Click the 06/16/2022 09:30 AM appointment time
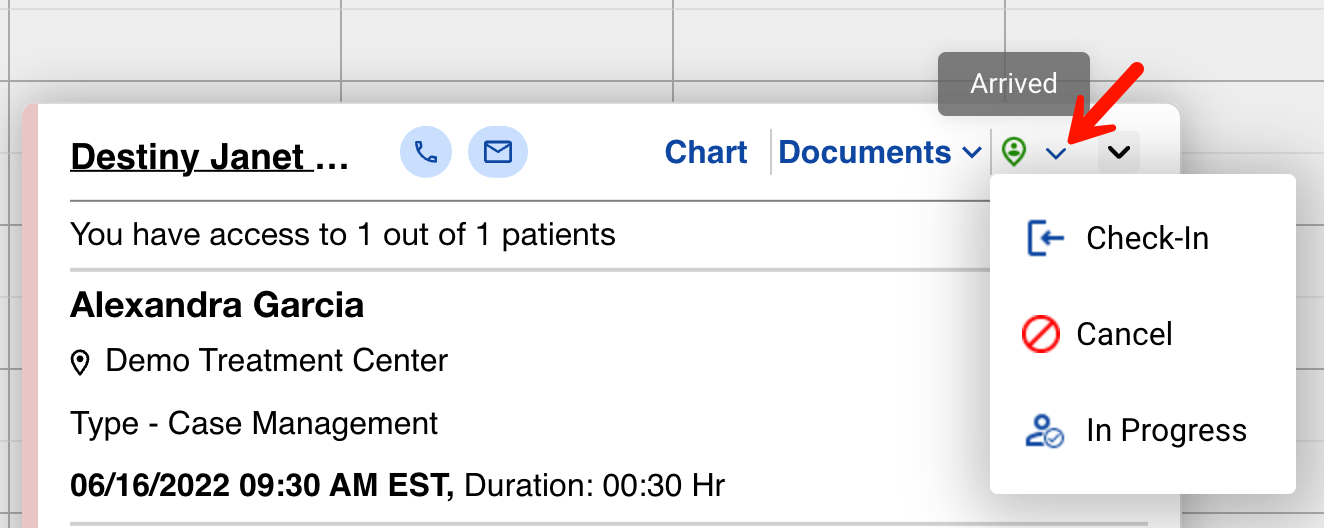This screenshot has height=528, width=1324. [261, 486]
